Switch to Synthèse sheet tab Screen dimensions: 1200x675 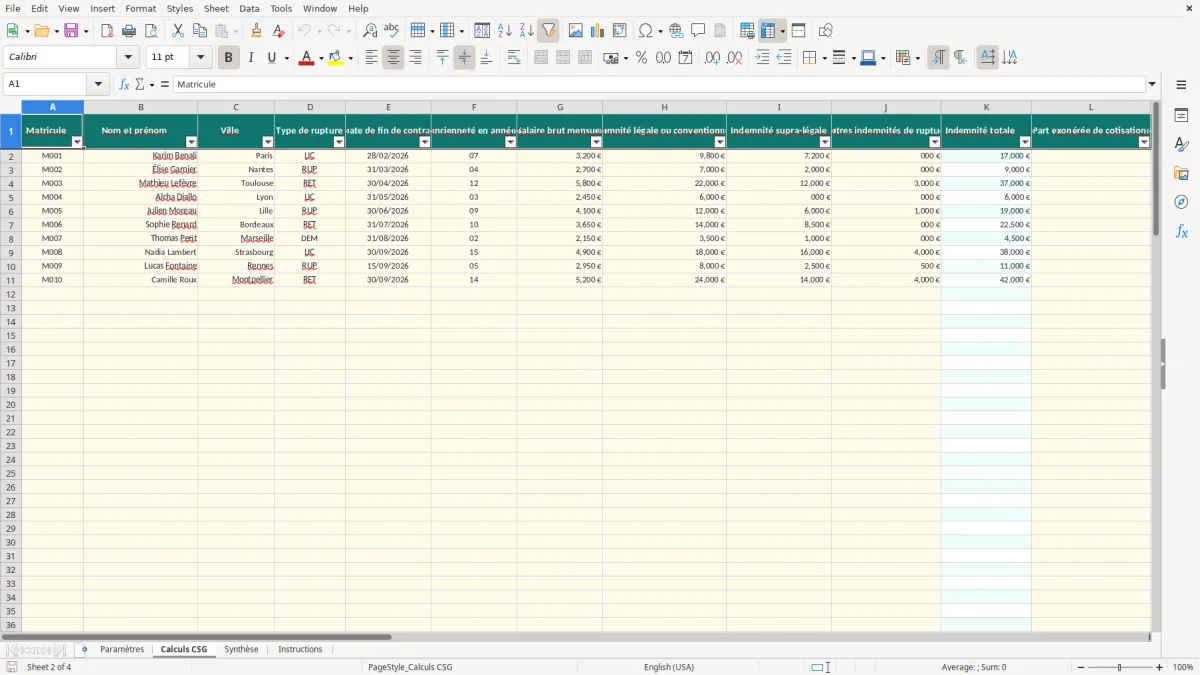pos(241,650)
